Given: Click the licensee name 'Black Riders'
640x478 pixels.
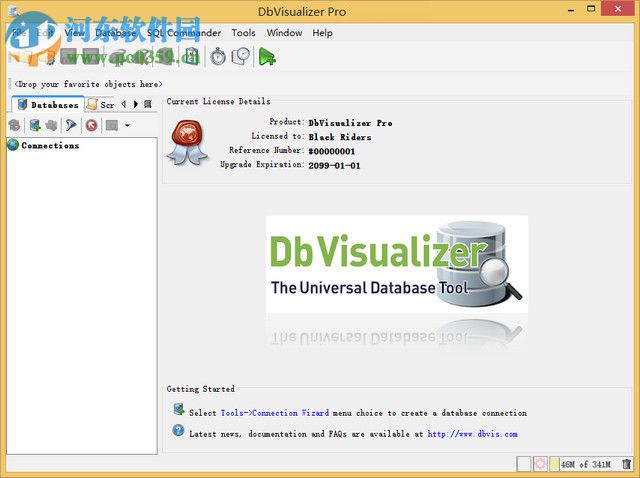Looking at the screenshot, I should (340, 137).
